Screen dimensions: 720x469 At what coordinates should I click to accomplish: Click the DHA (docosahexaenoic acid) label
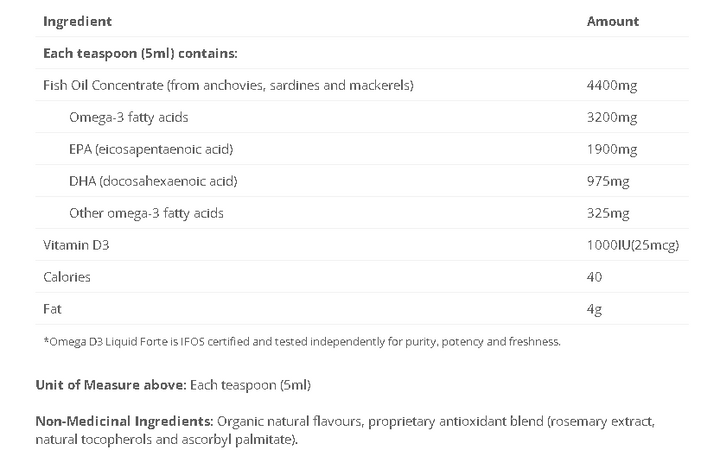tap(153, 181)
